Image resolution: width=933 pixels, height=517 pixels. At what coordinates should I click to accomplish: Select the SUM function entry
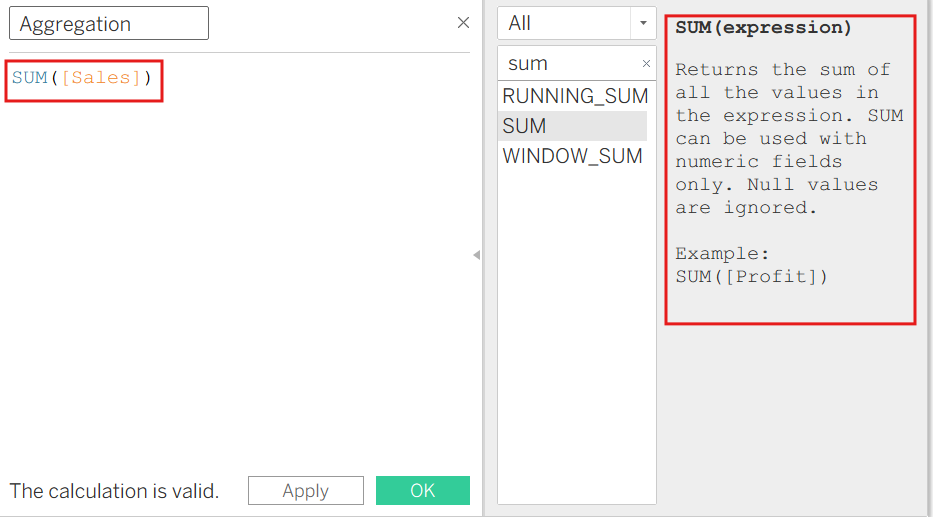pyautogui.click(x=572, y=126)
